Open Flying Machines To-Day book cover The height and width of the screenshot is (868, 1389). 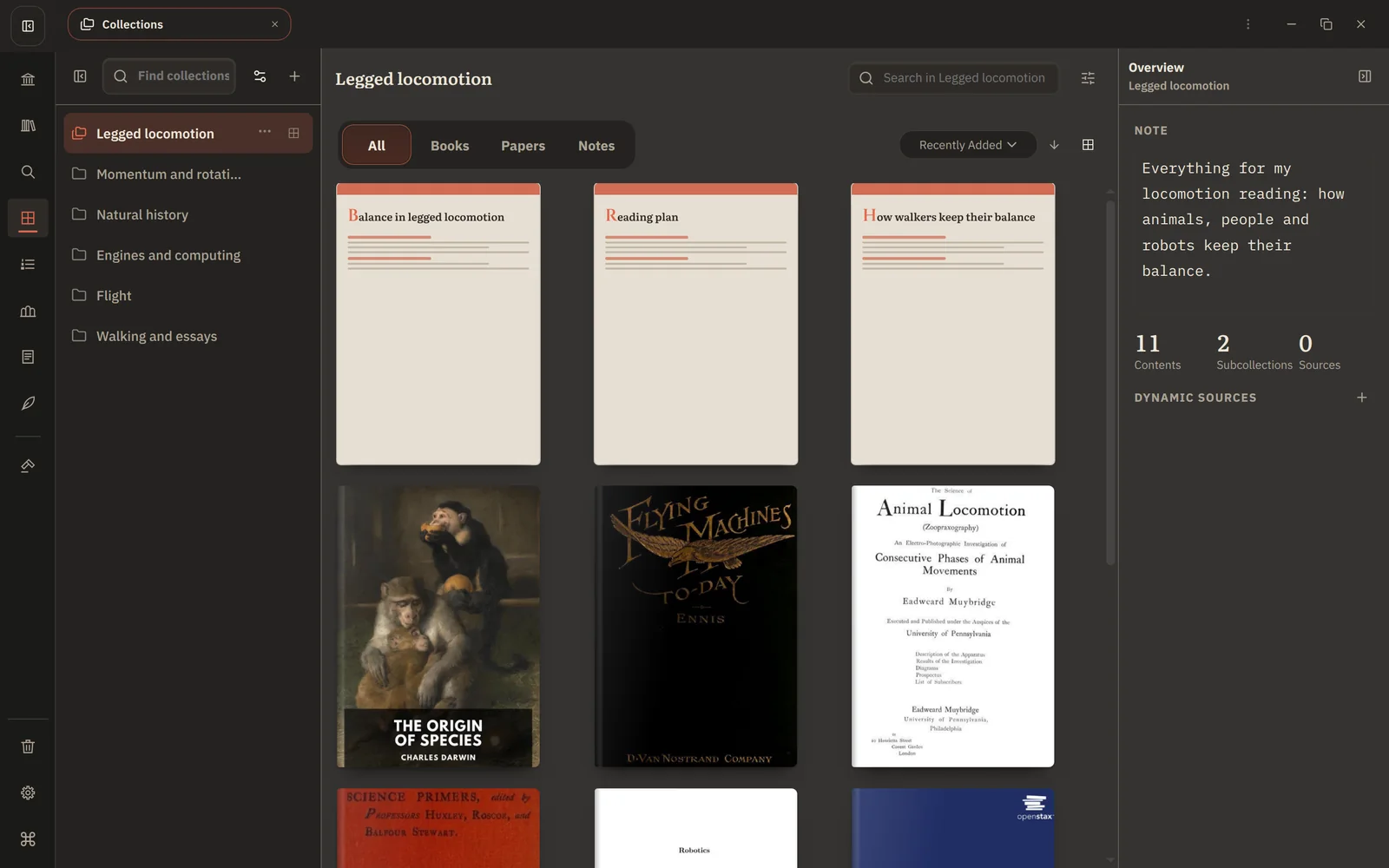coord(695,626)
